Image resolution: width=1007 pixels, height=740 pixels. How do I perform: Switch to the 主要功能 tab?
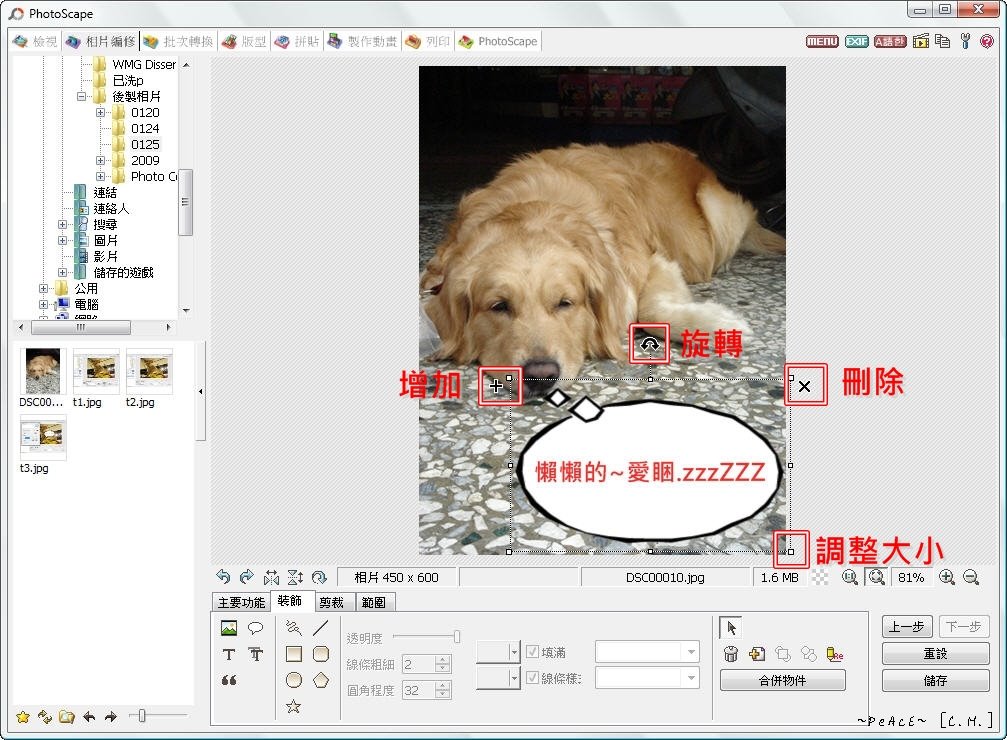coord(241,602)
